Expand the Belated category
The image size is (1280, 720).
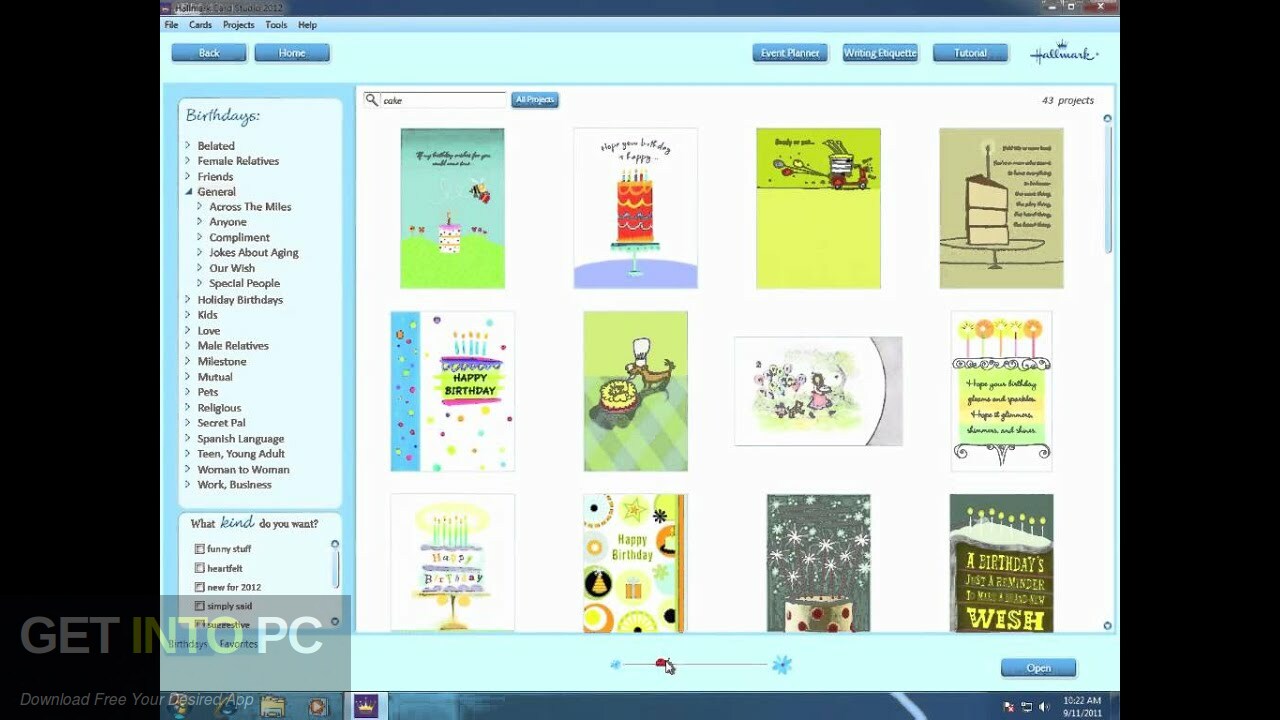click(188, 146)
